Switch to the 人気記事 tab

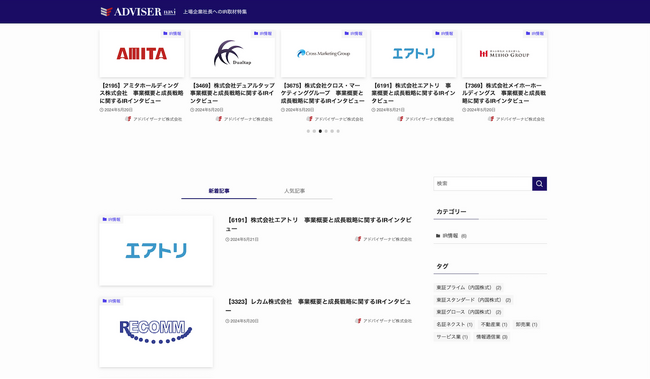point(294,191)
